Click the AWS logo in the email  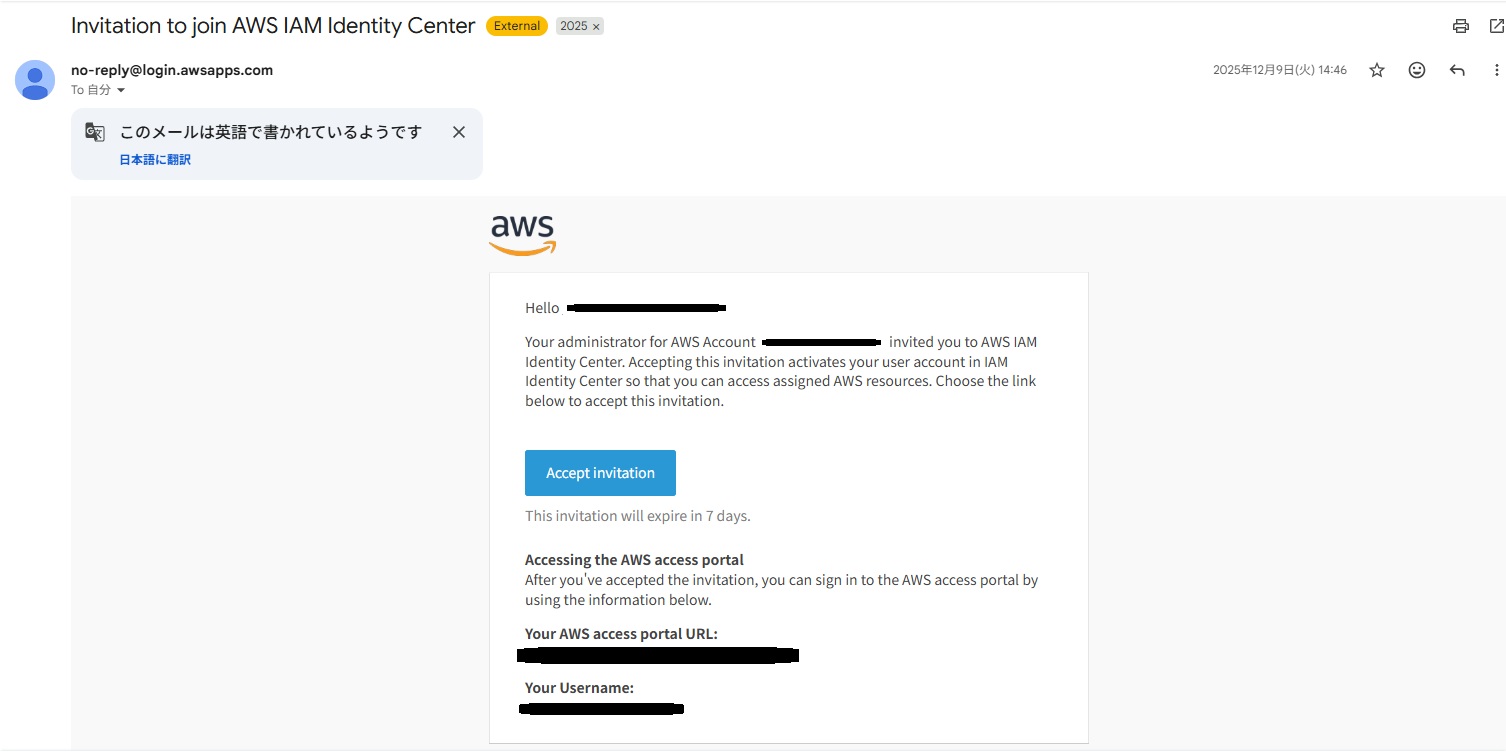click(522, 236)
